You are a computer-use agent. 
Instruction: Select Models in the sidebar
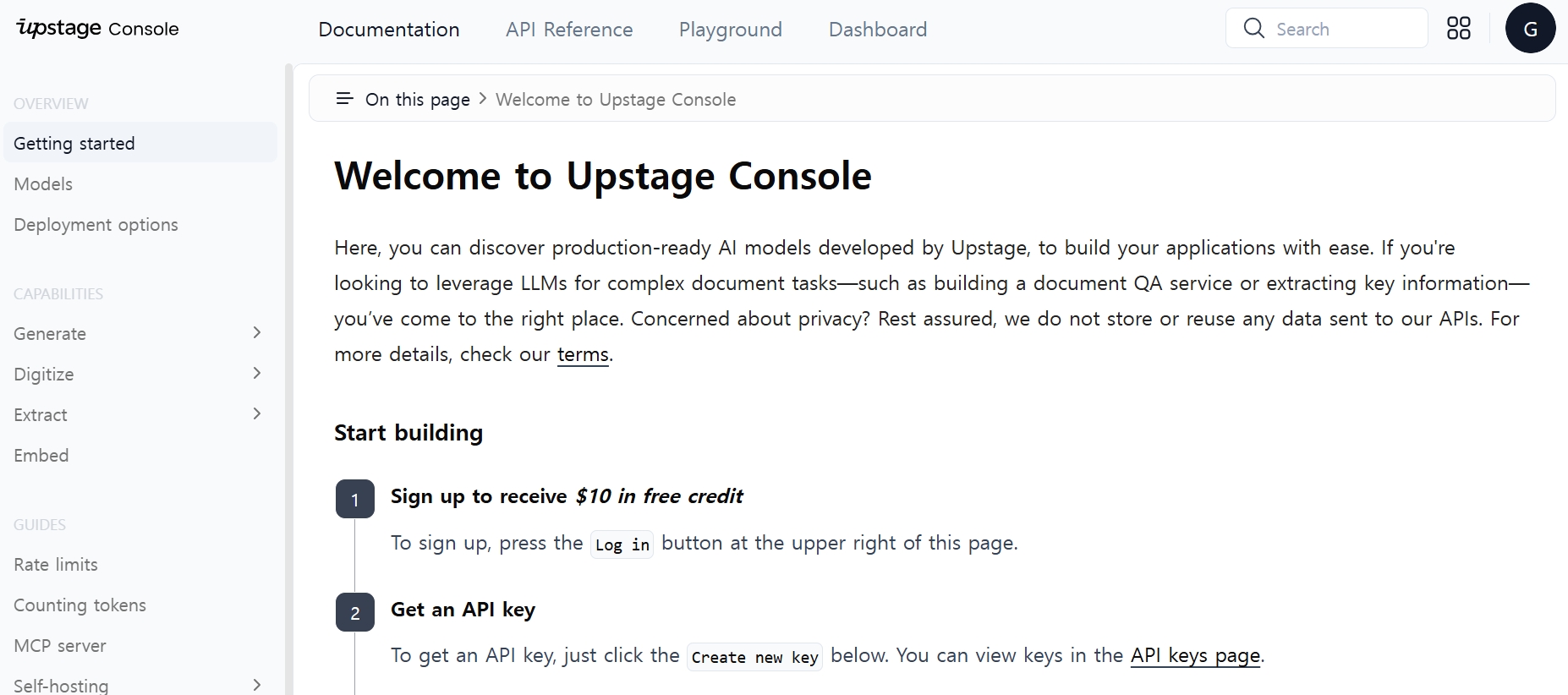pyautogui.click(x=43, y=184)
